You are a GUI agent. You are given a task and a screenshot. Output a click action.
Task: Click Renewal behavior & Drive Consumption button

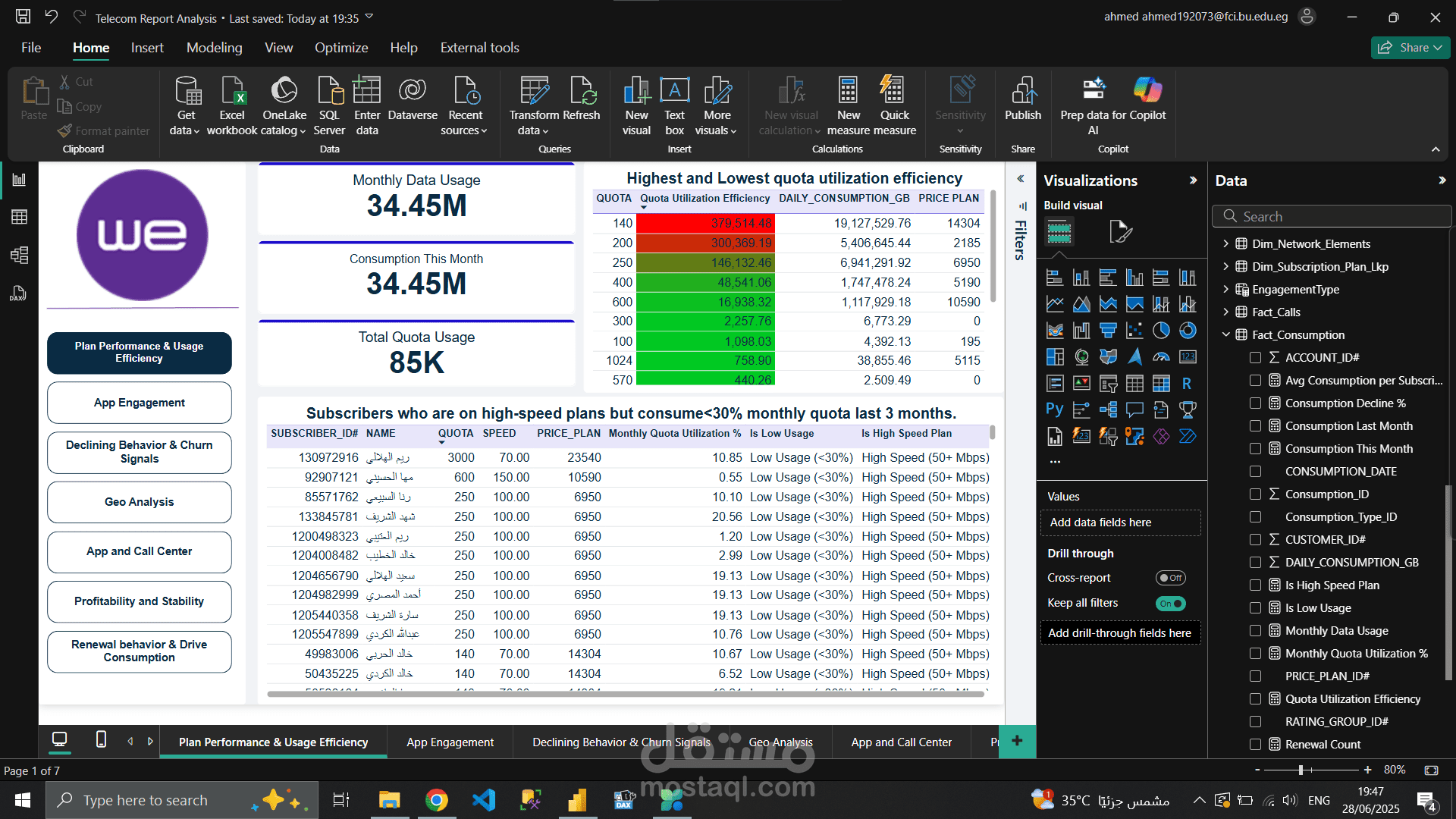[x=140, y=651]
